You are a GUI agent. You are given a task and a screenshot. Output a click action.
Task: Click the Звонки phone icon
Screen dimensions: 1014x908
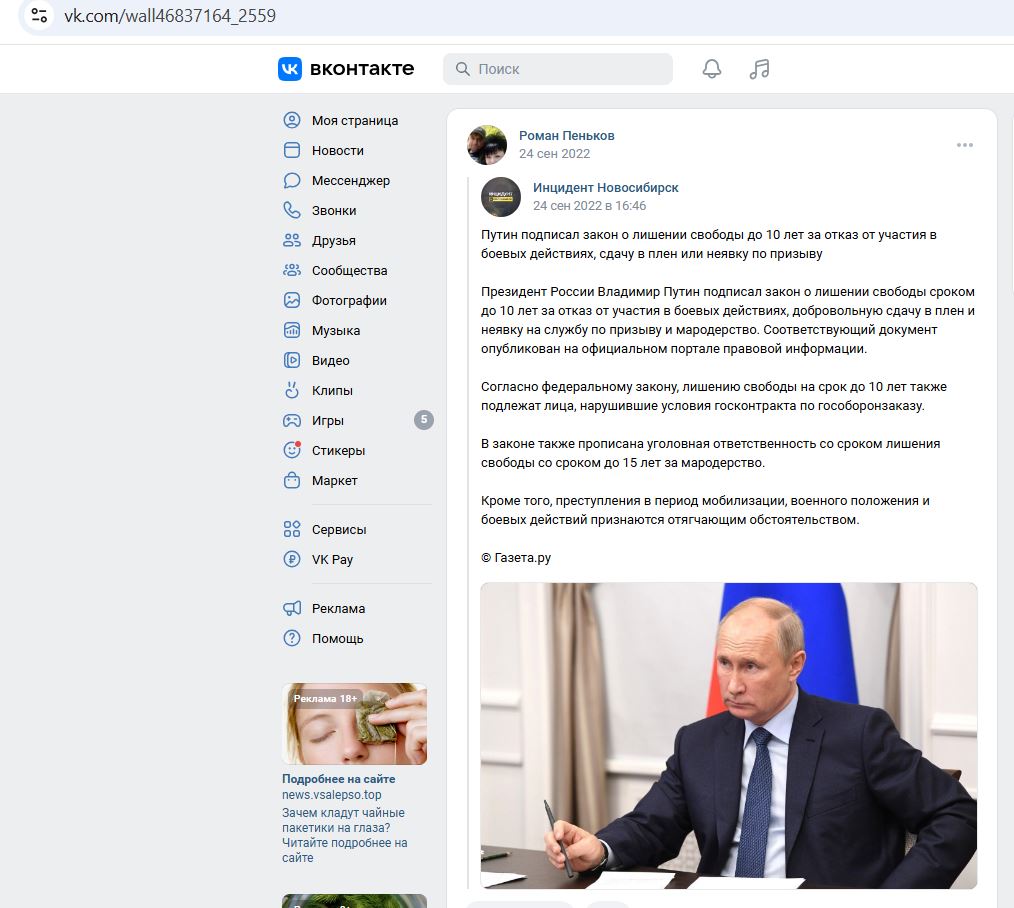(x=292, y=210)
